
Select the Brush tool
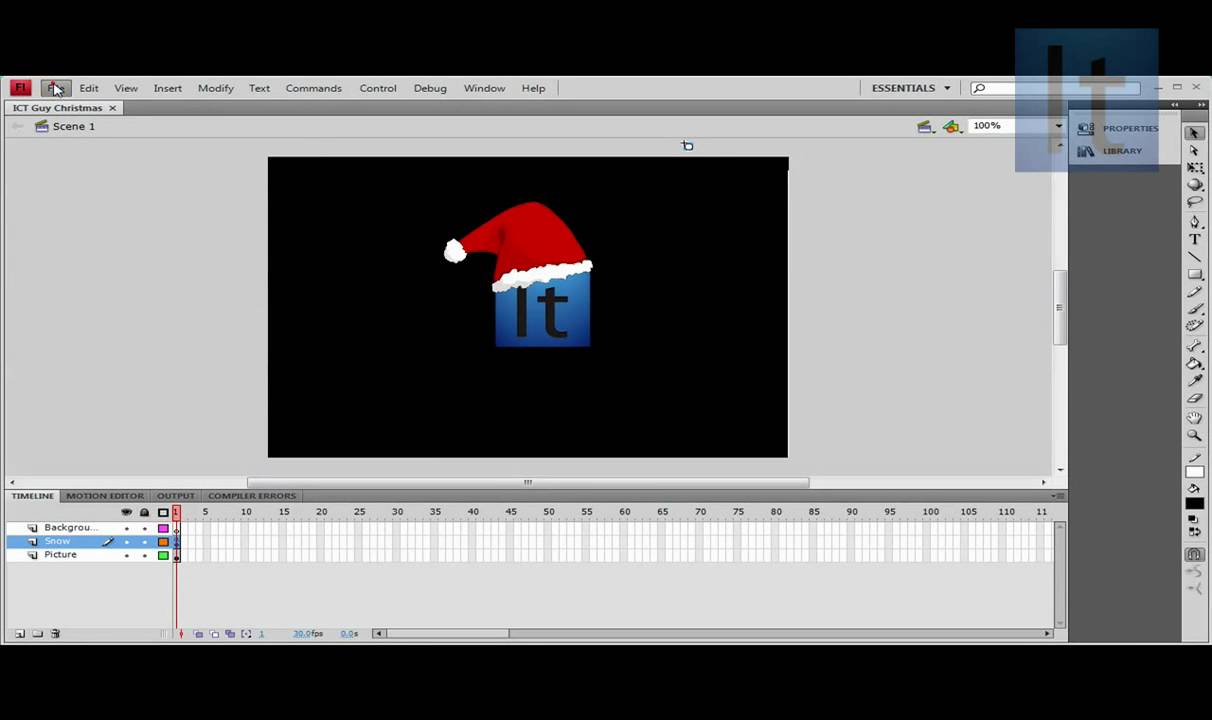click(x=1194, y=309)
